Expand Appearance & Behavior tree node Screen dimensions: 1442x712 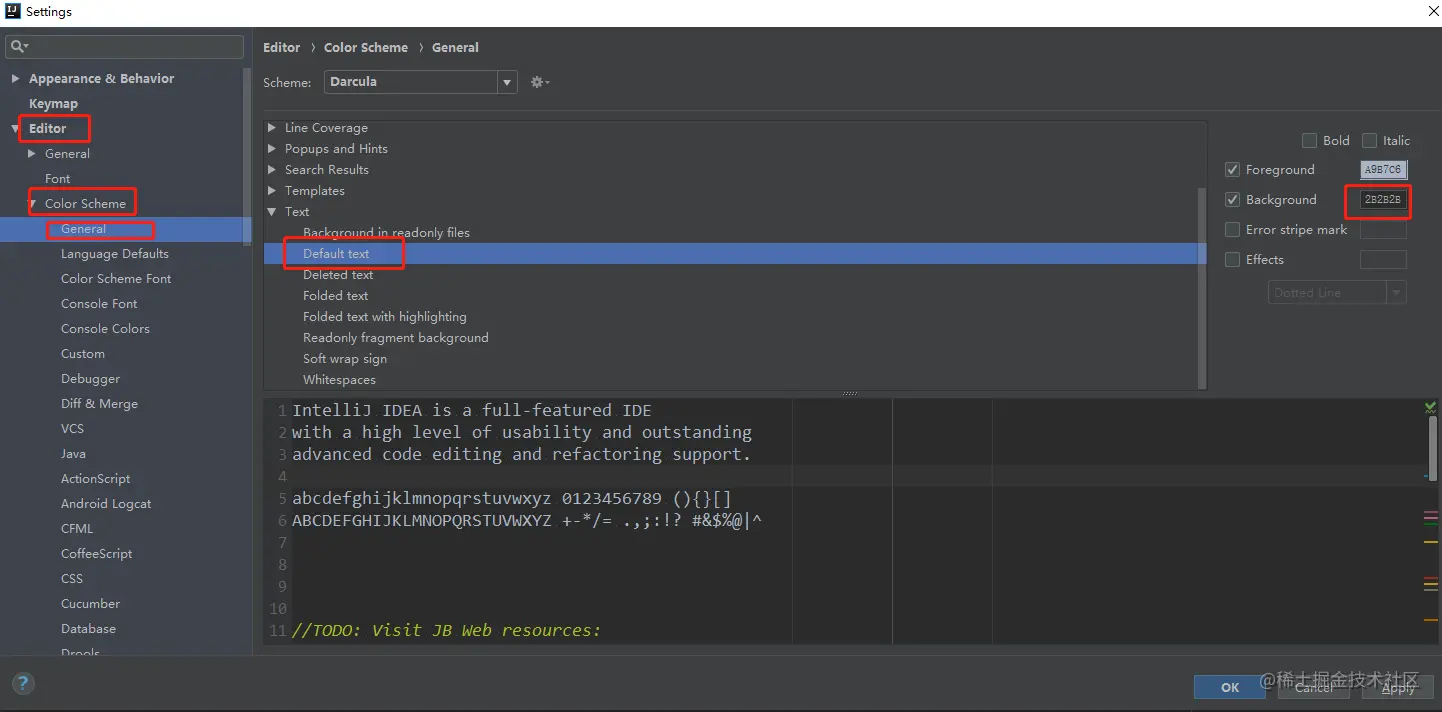point(15,79)
